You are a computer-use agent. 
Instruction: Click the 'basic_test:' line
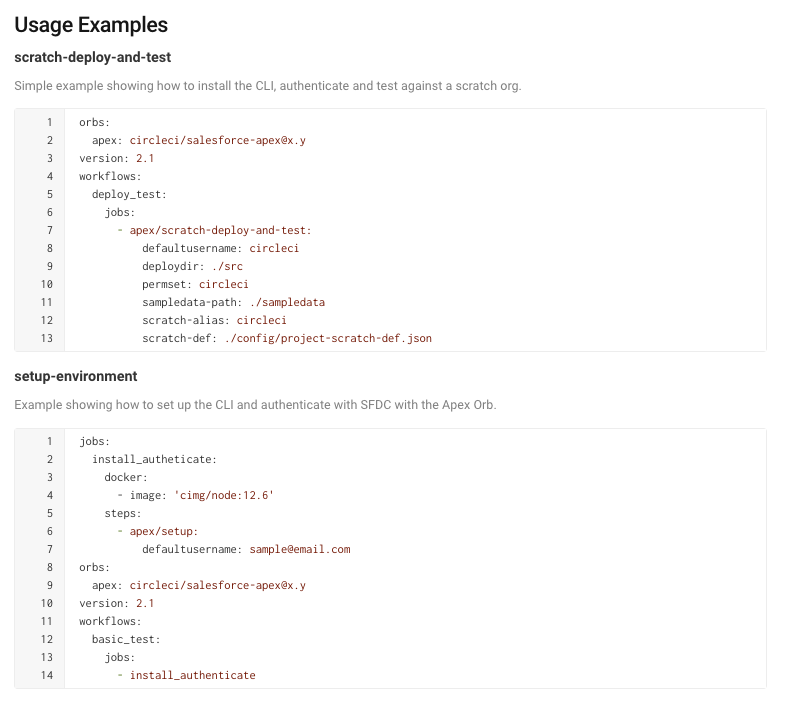(x=126, y=639)
